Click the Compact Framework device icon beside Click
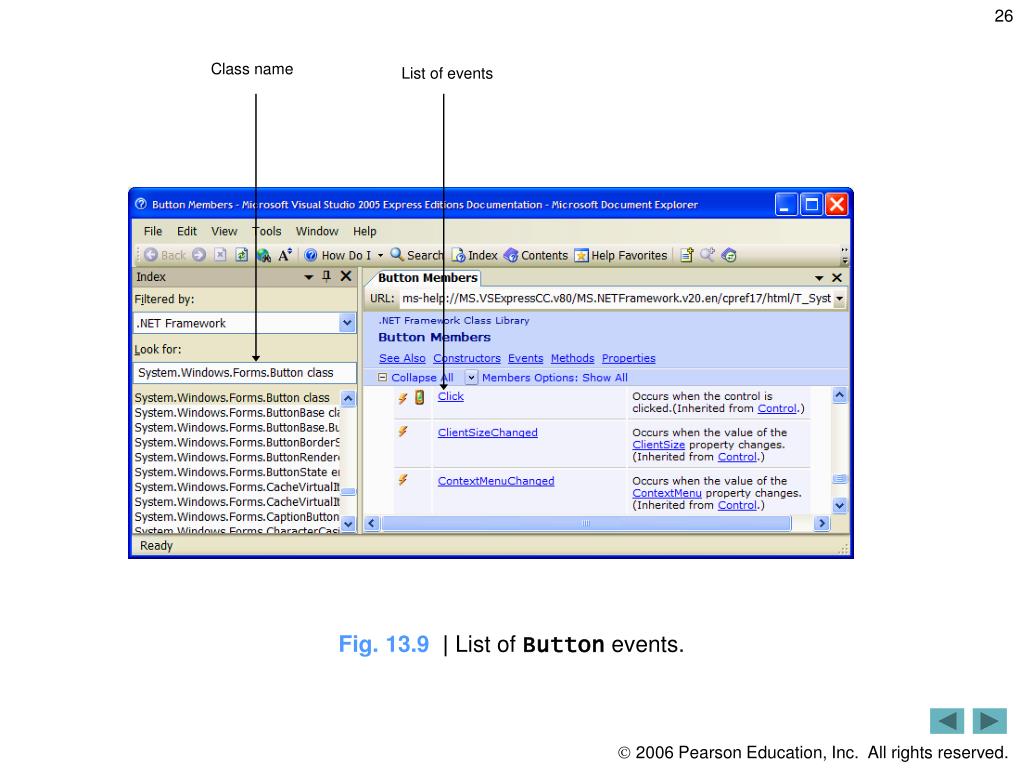The image size is (1024, 768). tap(420, 397)
